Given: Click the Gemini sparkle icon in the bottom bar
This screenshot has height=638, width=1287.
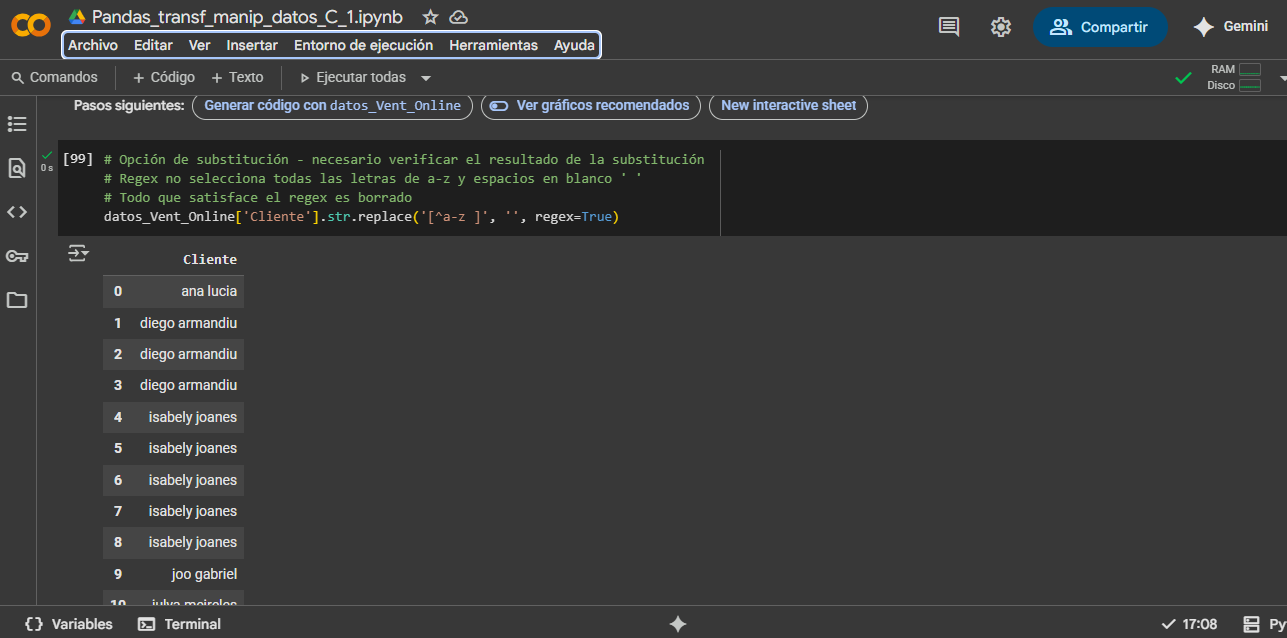Looking at the screenshot, I should coord(678,624).
